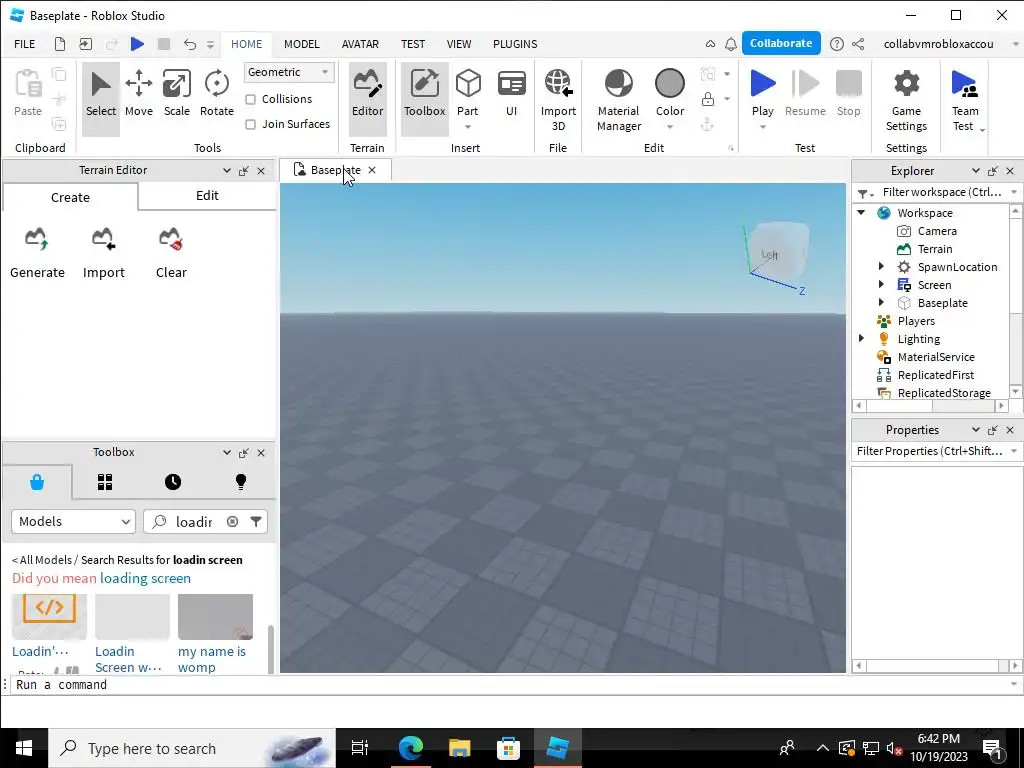Expand the Baseplate node in Explorer

[881, 302]
